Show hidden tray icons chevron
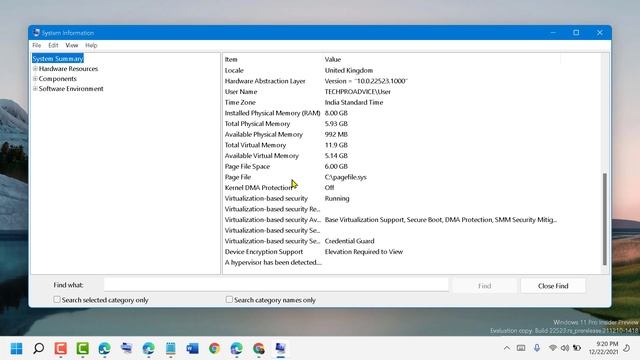Image resolution: width=640 pixels, height=360 pixels. pyautogui.click(x=507, y=348)
